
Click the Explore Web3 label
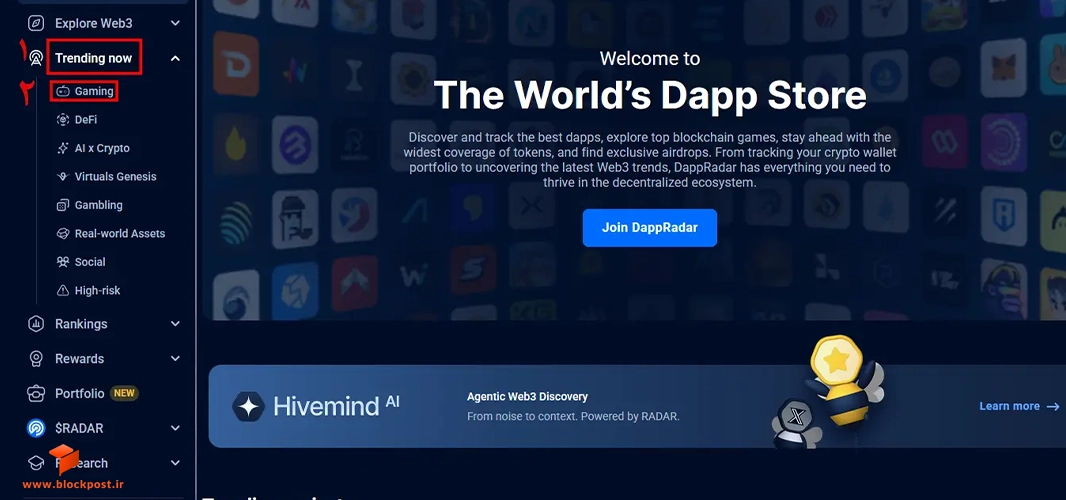click(94, 23)
